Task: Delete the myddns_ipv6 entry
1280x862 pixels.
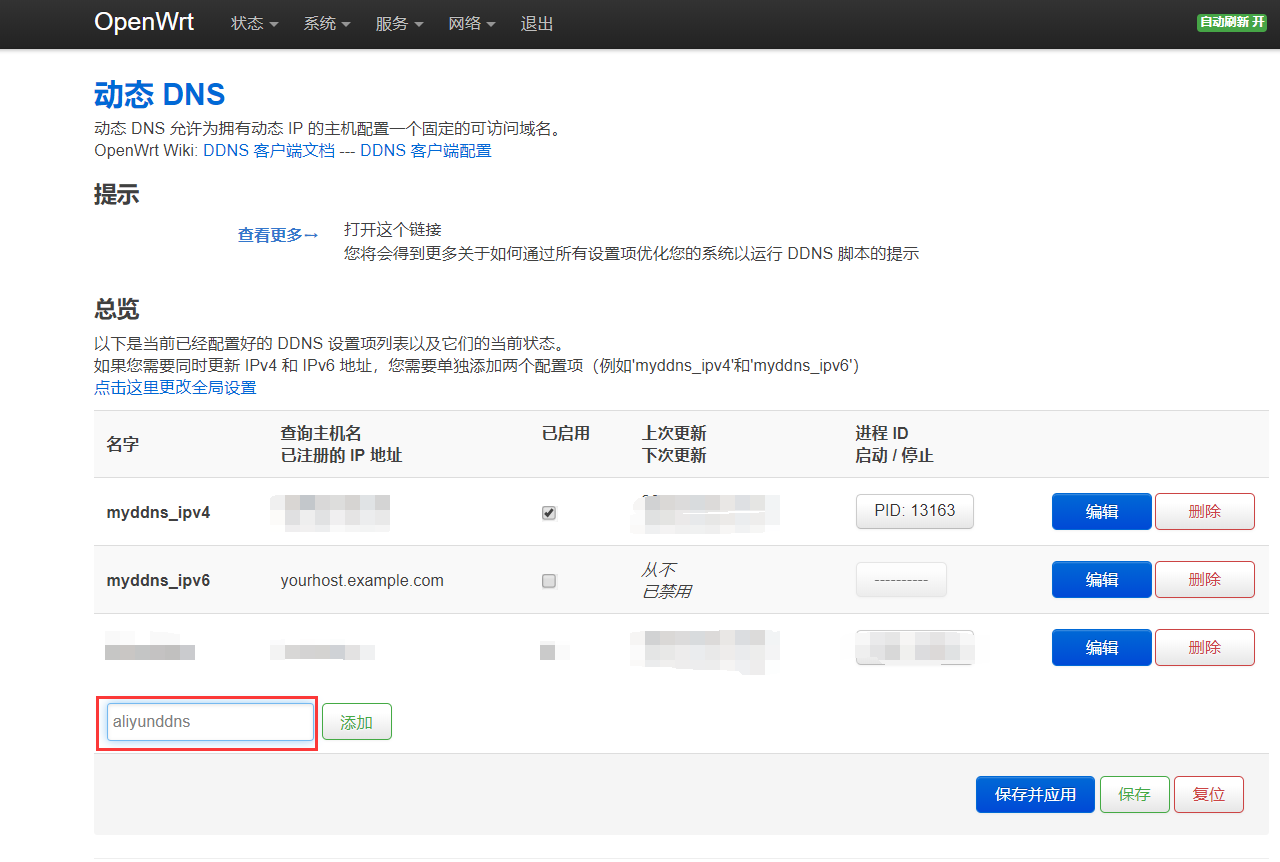Action: coord(1204,579)
